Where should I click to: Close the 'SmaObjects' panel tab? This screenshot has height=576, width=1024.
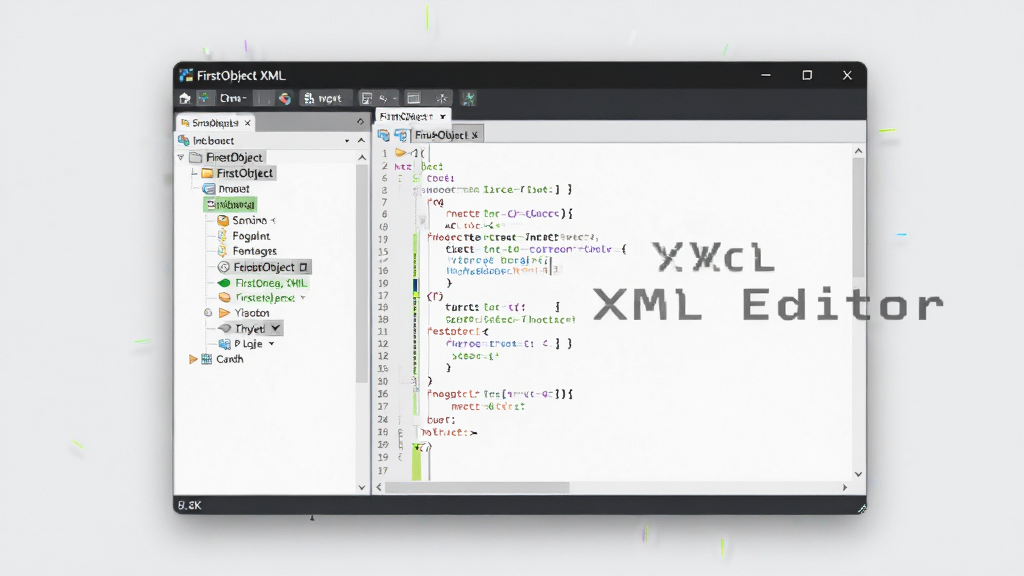[248, 123]
